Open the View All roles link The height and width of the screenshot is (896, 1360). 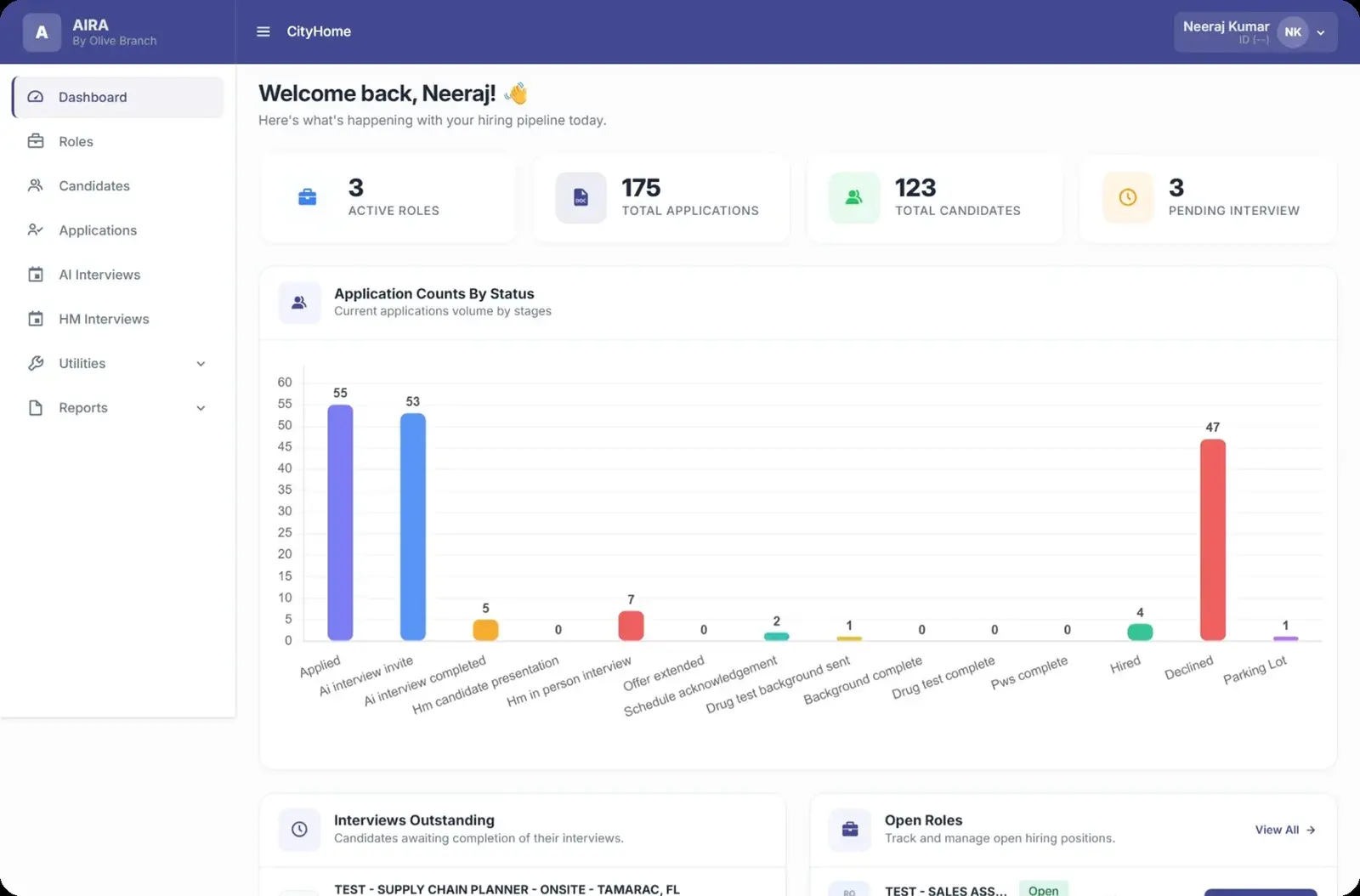[1285, 830]
